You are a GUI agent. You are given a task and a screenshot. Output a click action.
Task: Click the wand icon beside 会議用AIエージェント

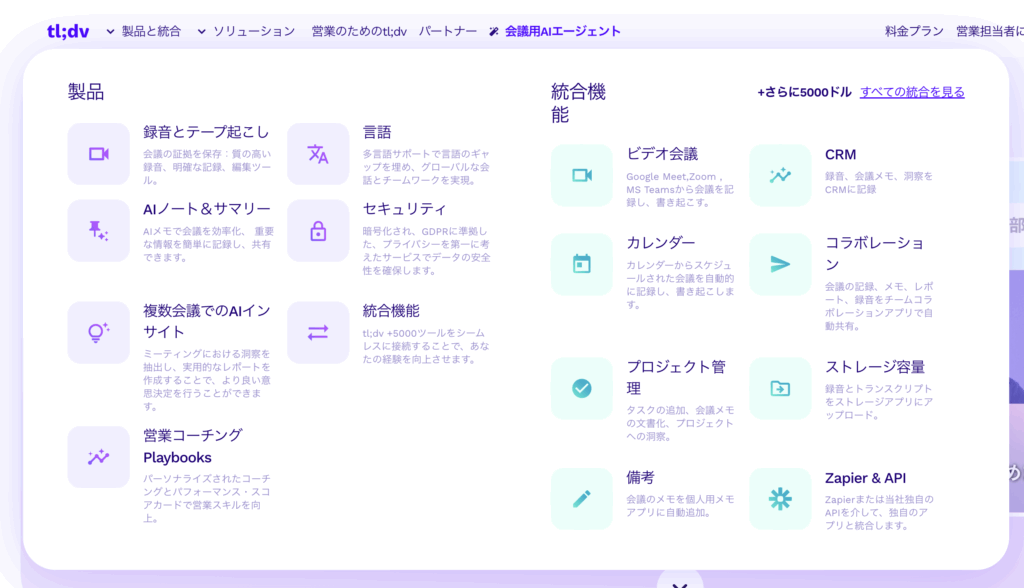pyautogui.click(x=494, y=31)
